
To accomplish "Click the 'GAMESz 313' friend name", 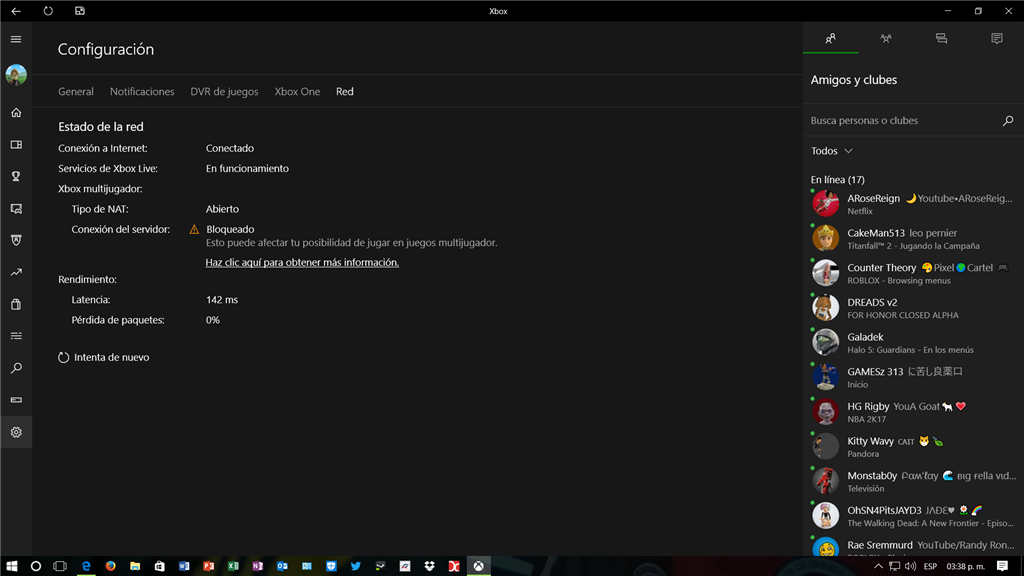I will pyautogui.click(x=875, y=372).
